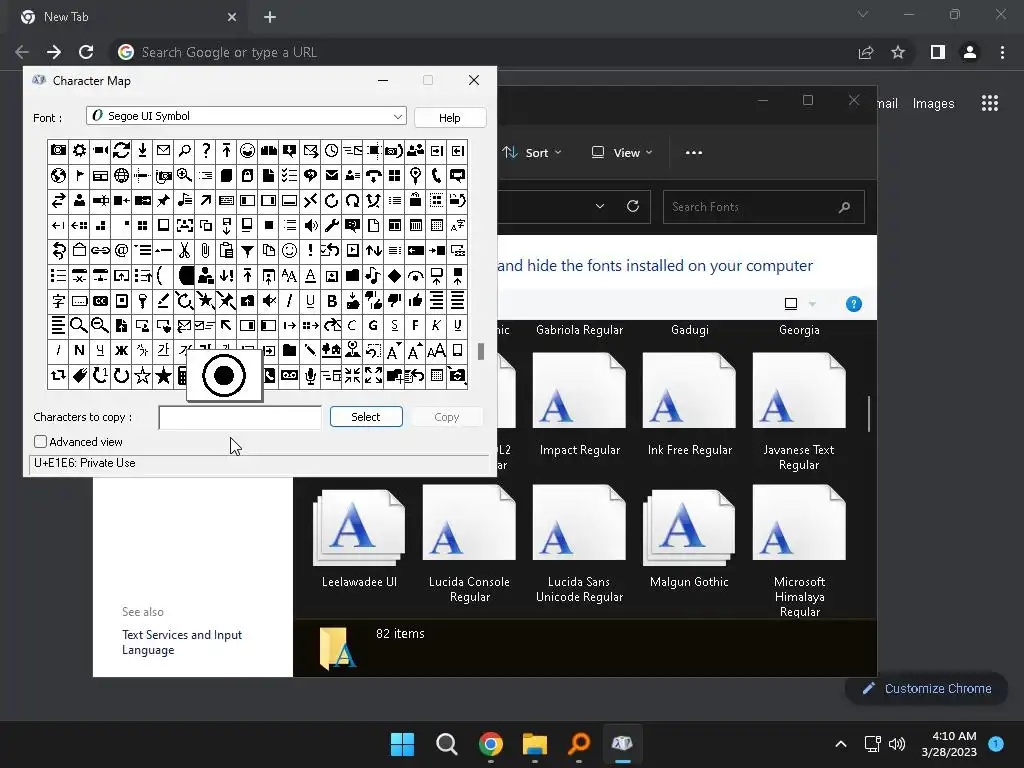Click the enlarged radio-dot glyph preview
Screen dimensions: 1024x768
224,376
